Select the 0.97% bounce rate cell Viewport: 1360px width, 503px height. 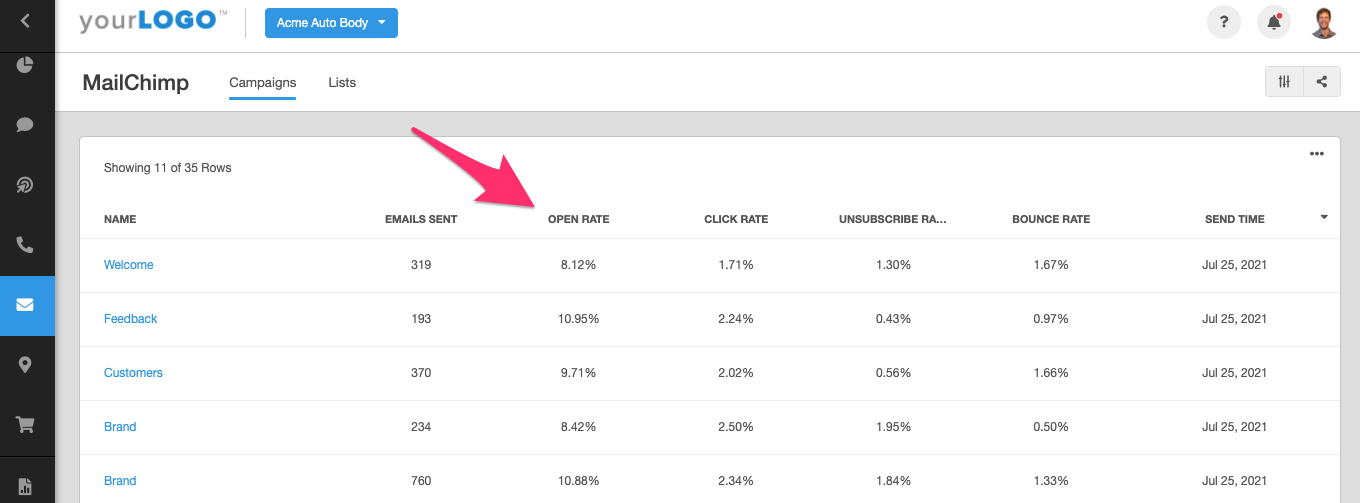(1051, 319)
